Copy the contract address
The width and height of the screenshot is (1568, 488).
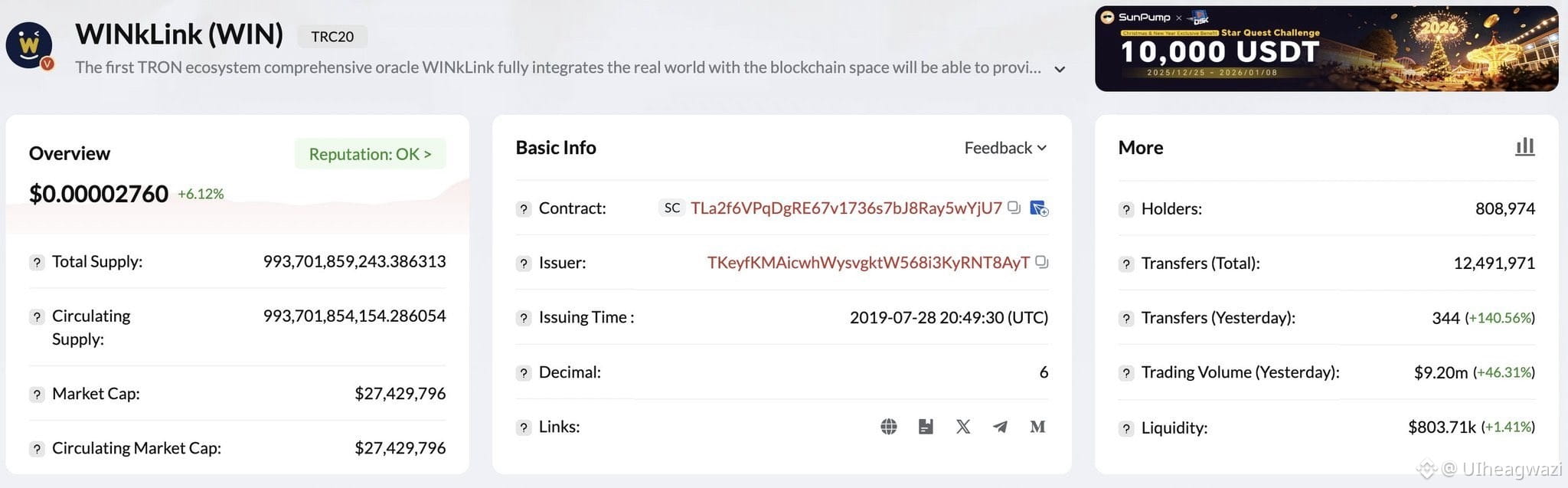point(1014,208)
